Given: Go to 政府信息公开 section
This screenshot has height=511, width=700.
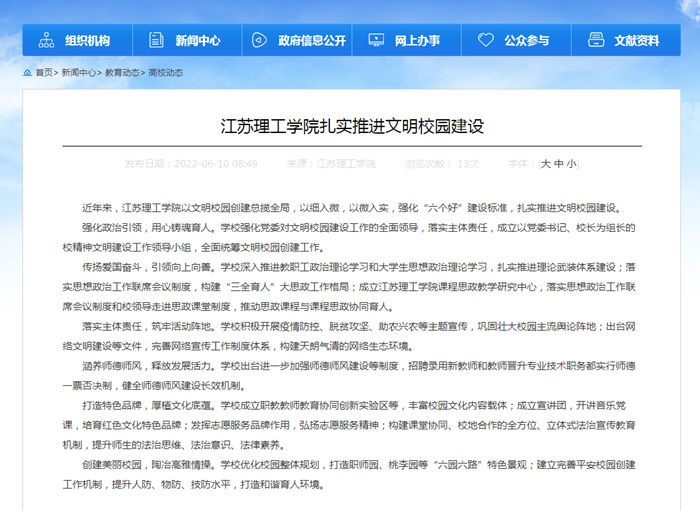Looking at the screenshot, I should click(x=312, y=41).
